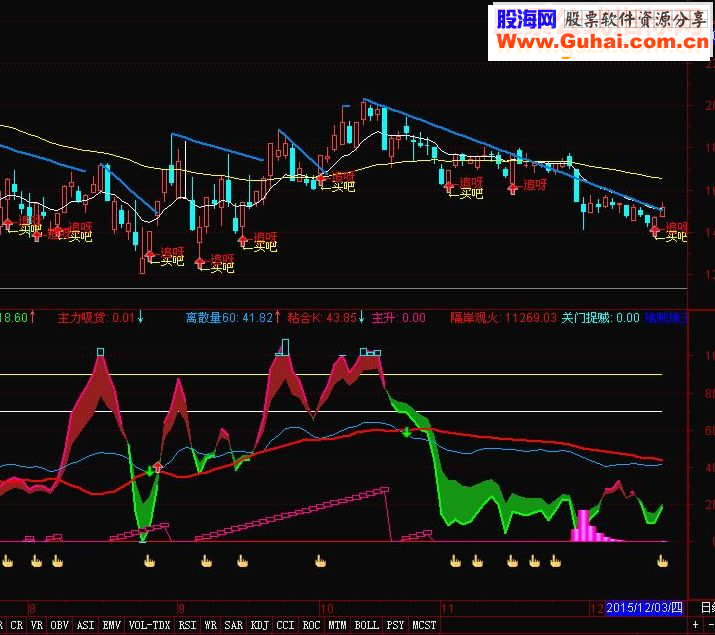Click the 主力吸货: 0.01 indicator label
This screenshot has width=715, height=635.
(x=101, y=317)
